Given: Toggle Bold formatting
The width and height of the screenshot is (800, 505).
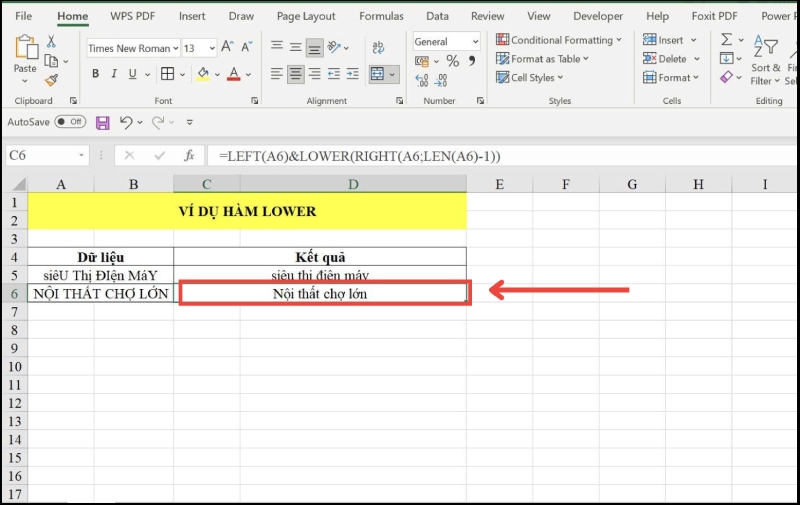Looking at the screenshot, I should (x=95, y=74).
